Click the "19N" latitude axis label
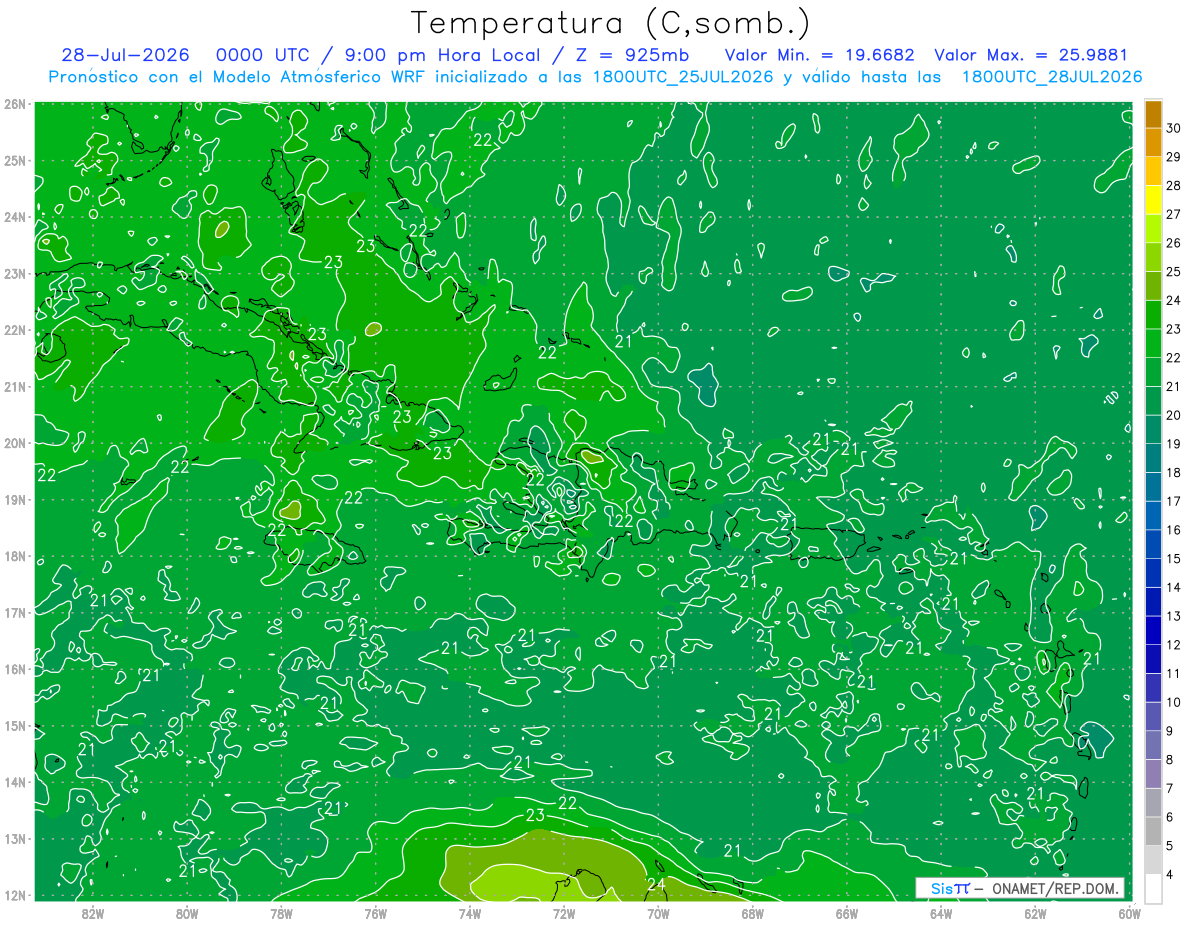Image resolution: width=1200 pixels, height=927 pixels. point(15,500)
